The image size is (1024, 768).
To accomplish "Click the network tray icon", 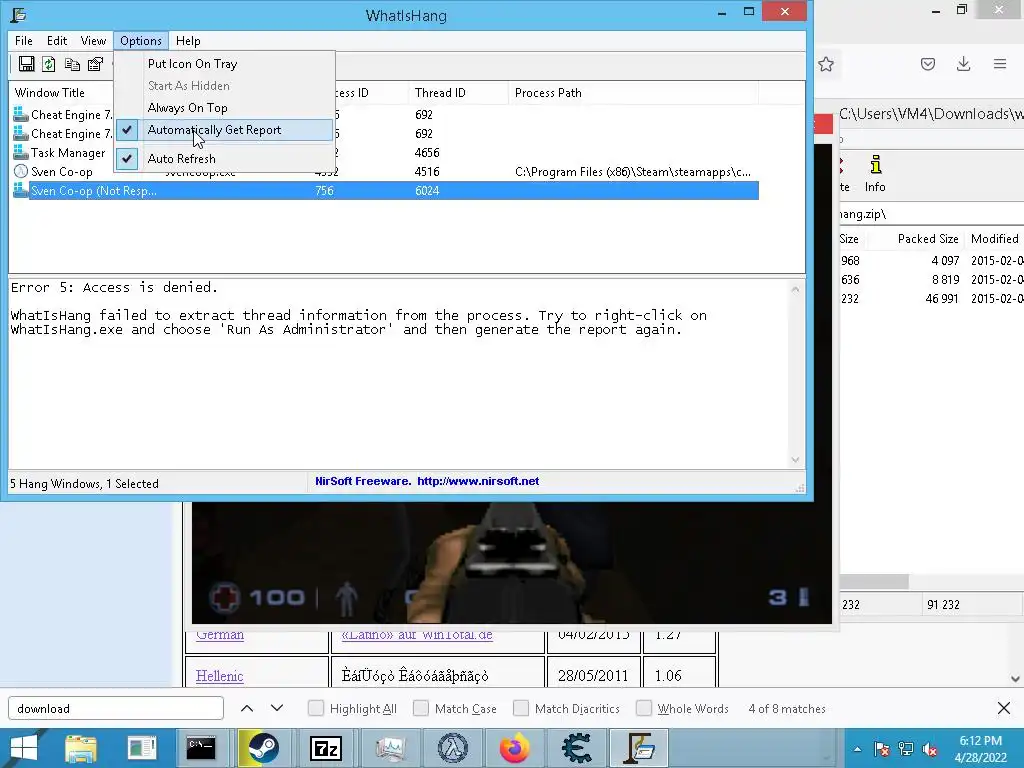I will 906,749.
